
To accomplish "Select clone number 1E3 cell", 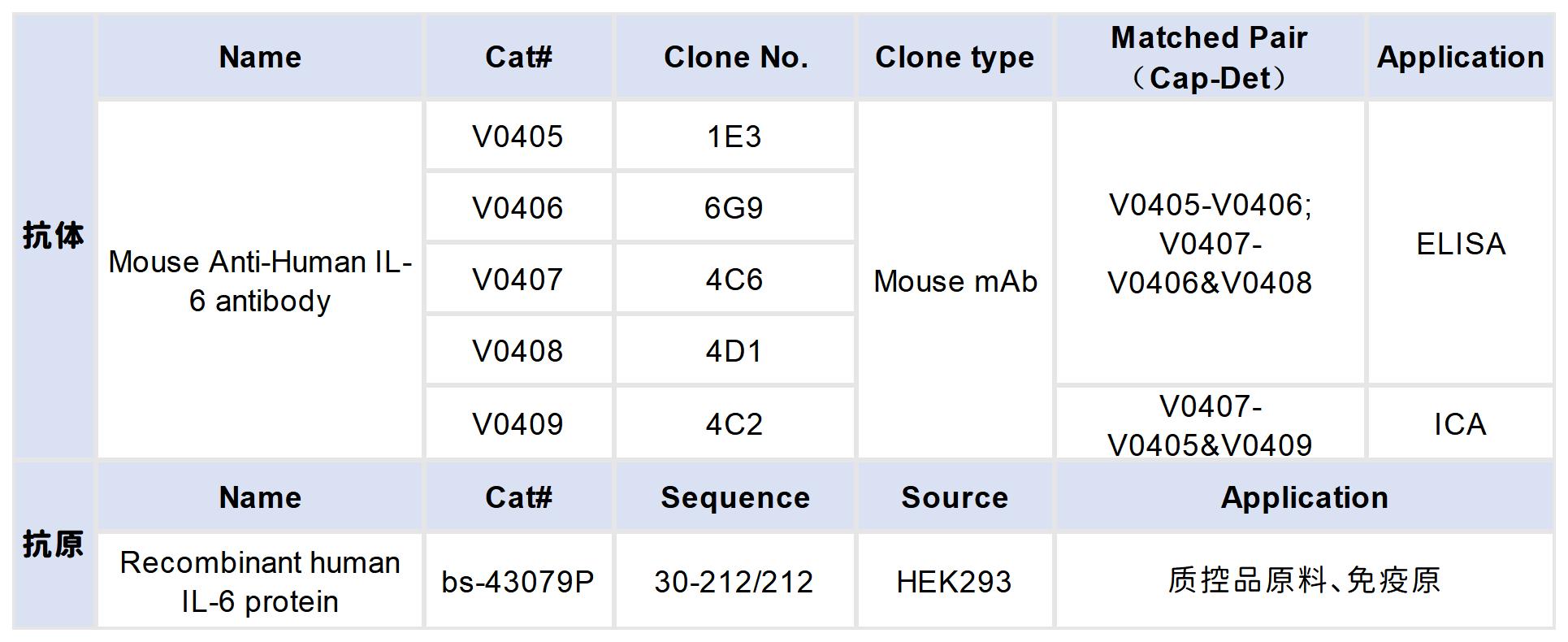I will click(x=734, y=137).
